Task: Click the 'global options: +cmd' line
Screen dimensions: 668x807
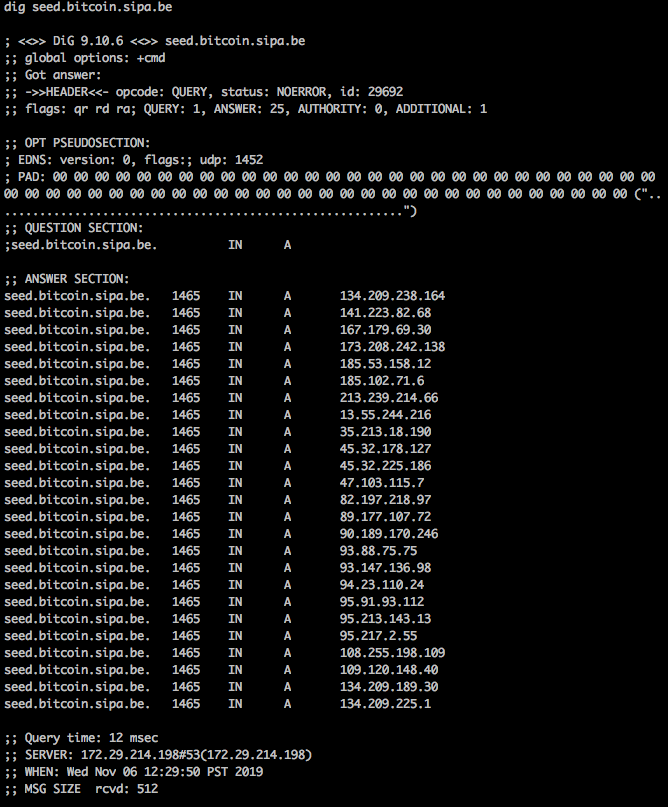Action: (x=85, y=58)
